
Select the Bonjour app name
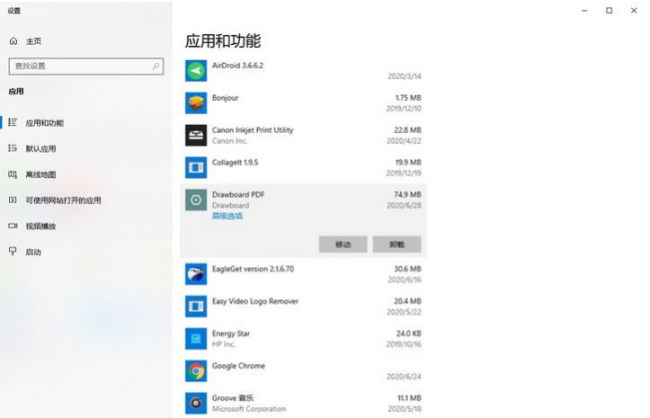coord(225,98)
